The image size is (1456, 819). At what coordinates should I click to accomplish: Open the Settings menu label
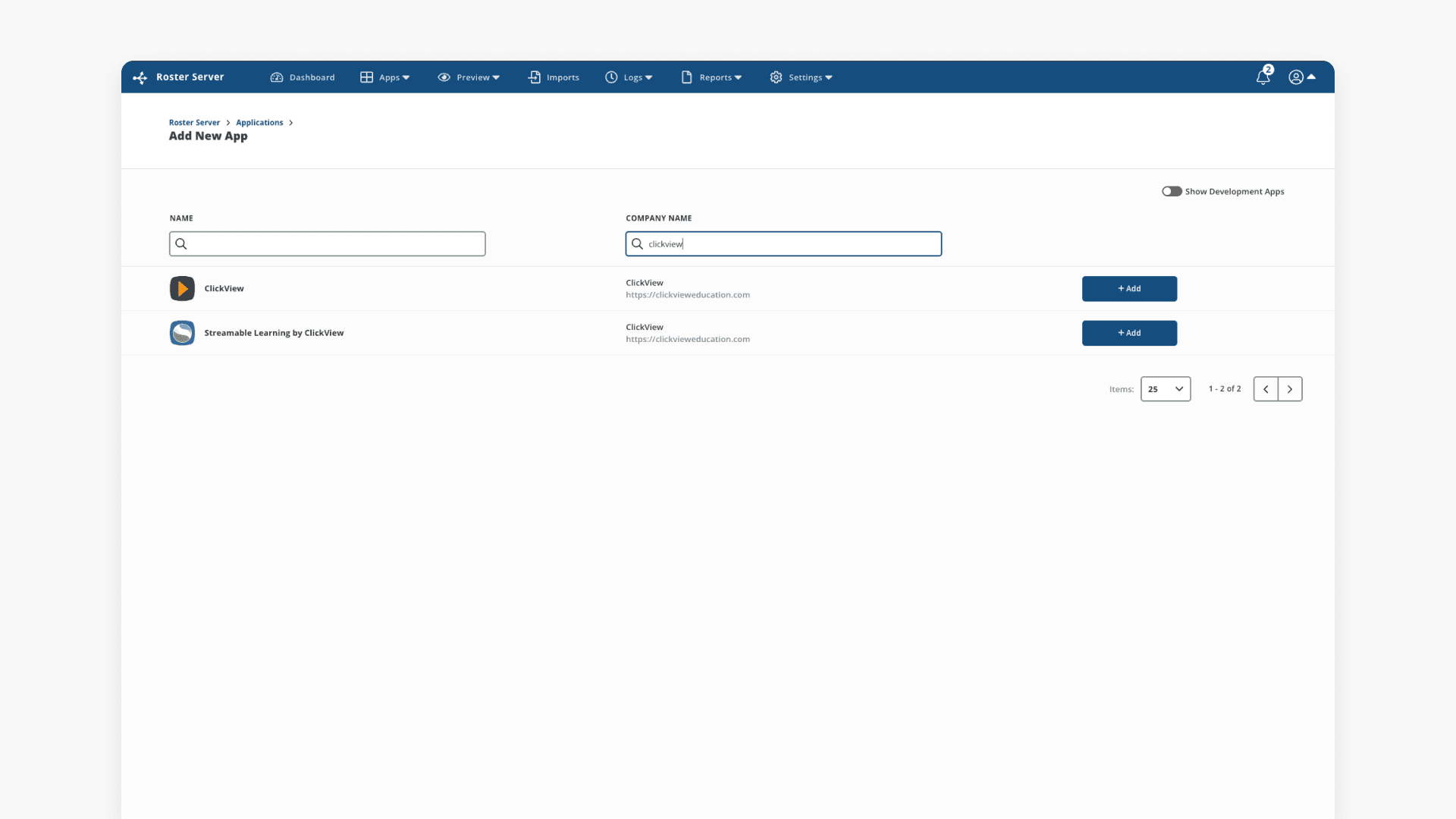pyautogui.click(x=805, y=77)
